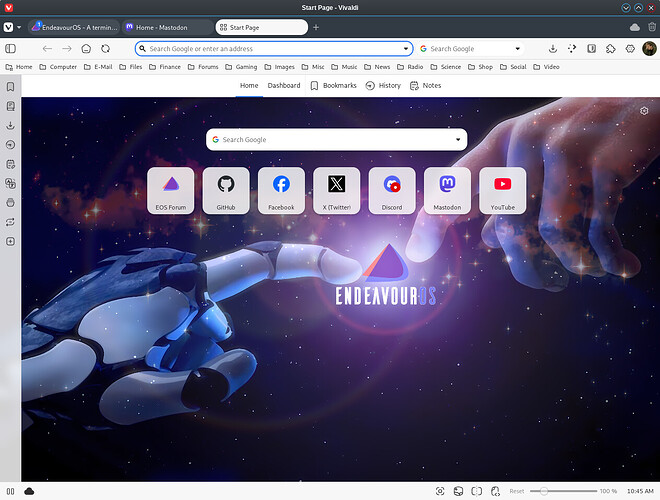
Task: Expand the address field dropdown arrow
Action: coord(406,49)
